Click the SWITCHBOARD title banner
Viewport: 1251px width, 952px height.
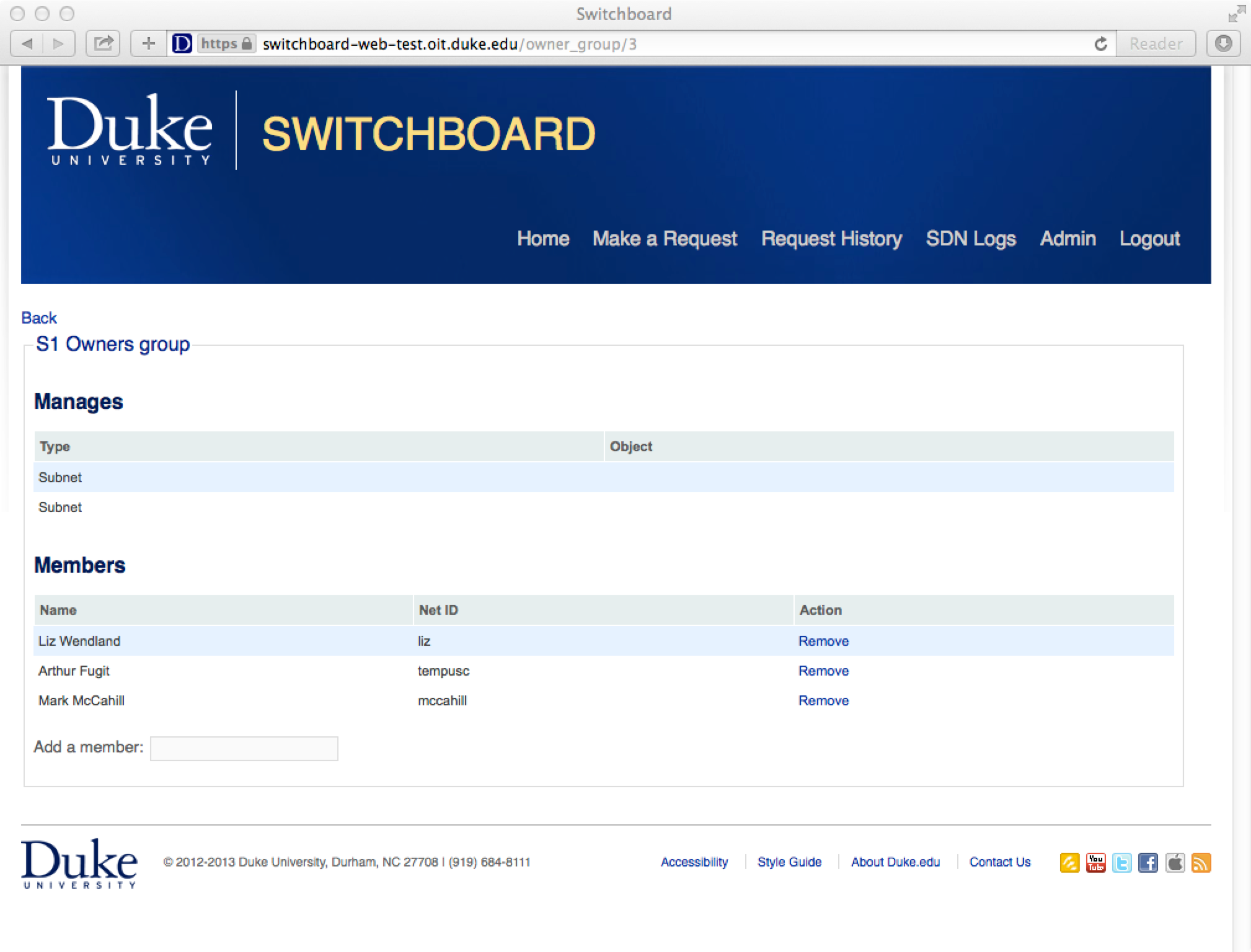click(428, 134)
